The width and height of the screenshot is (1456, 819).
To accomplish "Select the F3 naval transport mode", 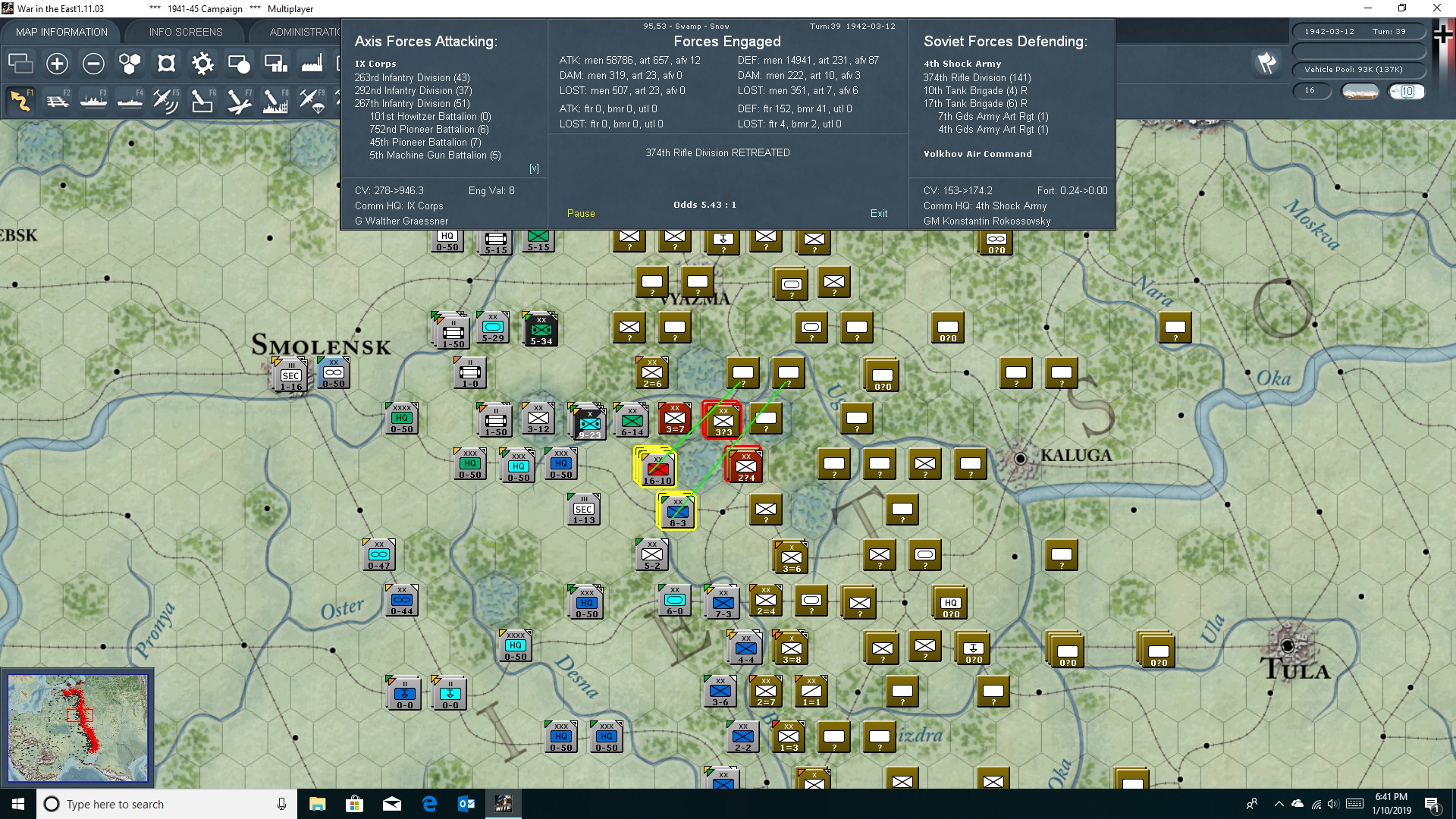I will point(93,100).
